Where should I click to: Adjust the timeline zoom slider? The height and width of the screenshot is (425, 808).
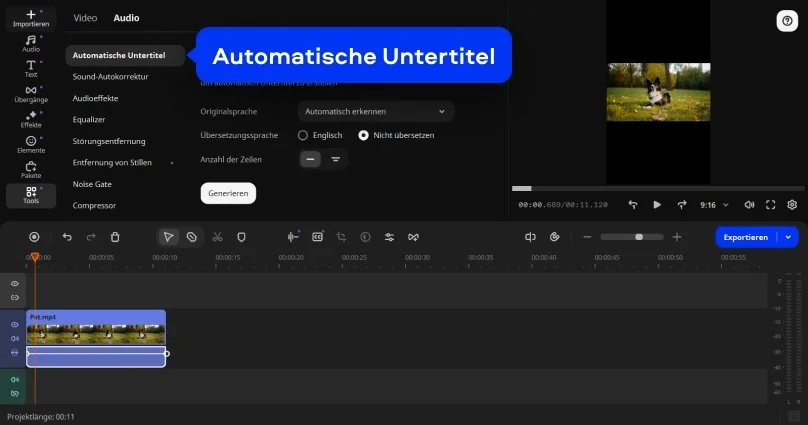(639, 237)
